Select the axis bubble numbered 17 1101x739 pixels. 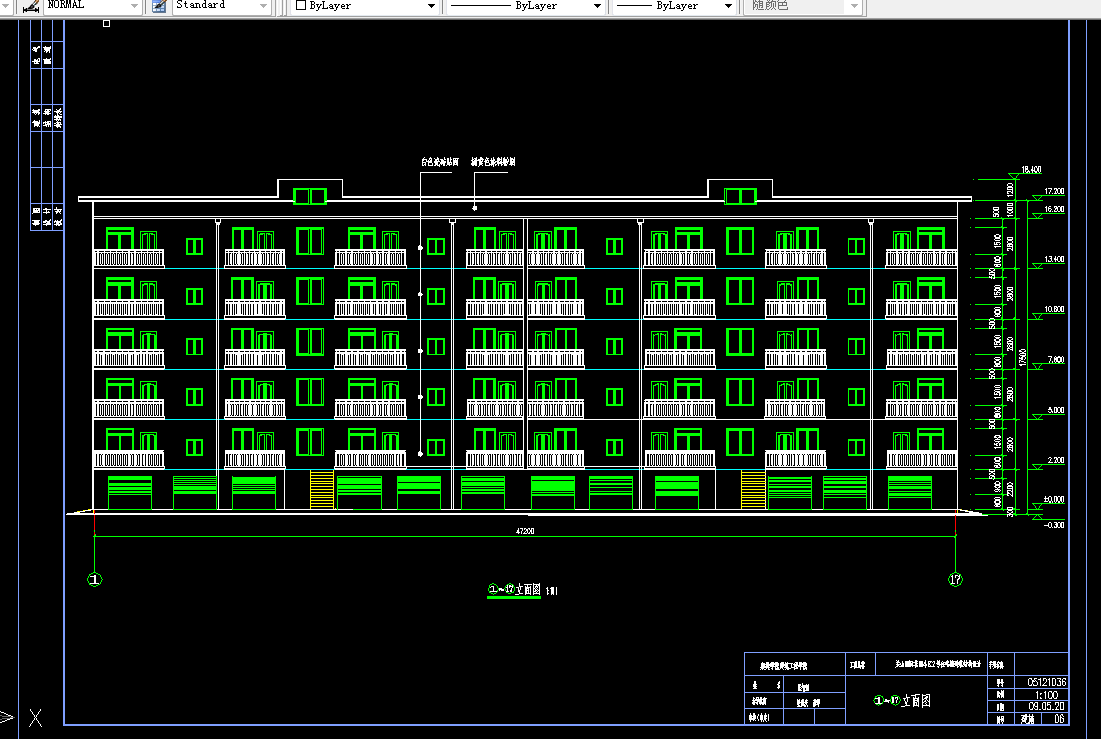955,580
